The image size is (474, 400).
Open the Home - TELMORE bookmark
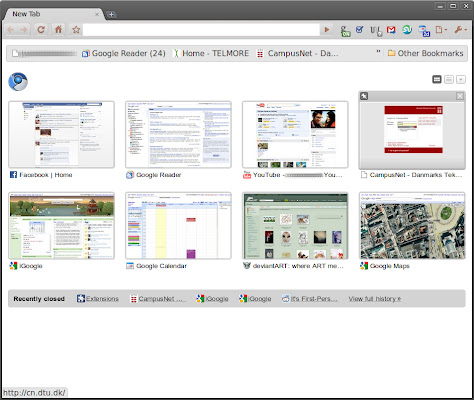pyautogui.click(x=211, y=53)
